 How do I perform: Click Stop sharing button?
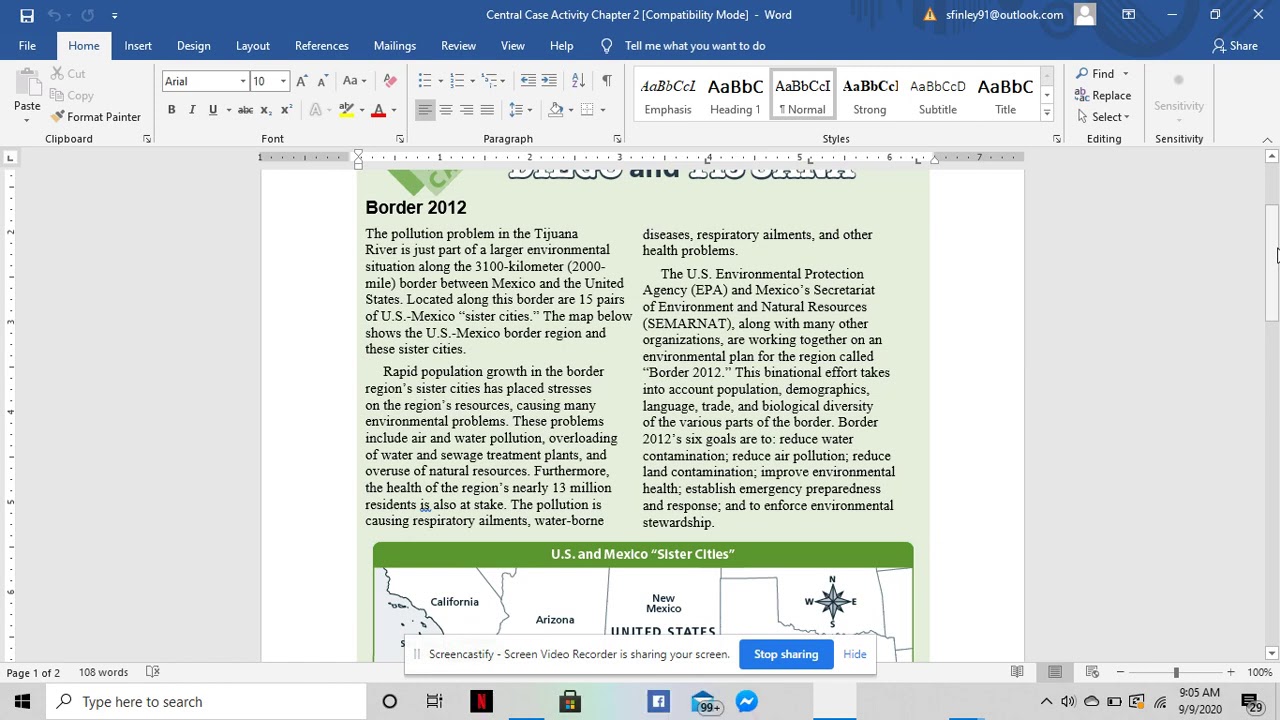pyautogui.click(x=786, y=654)
